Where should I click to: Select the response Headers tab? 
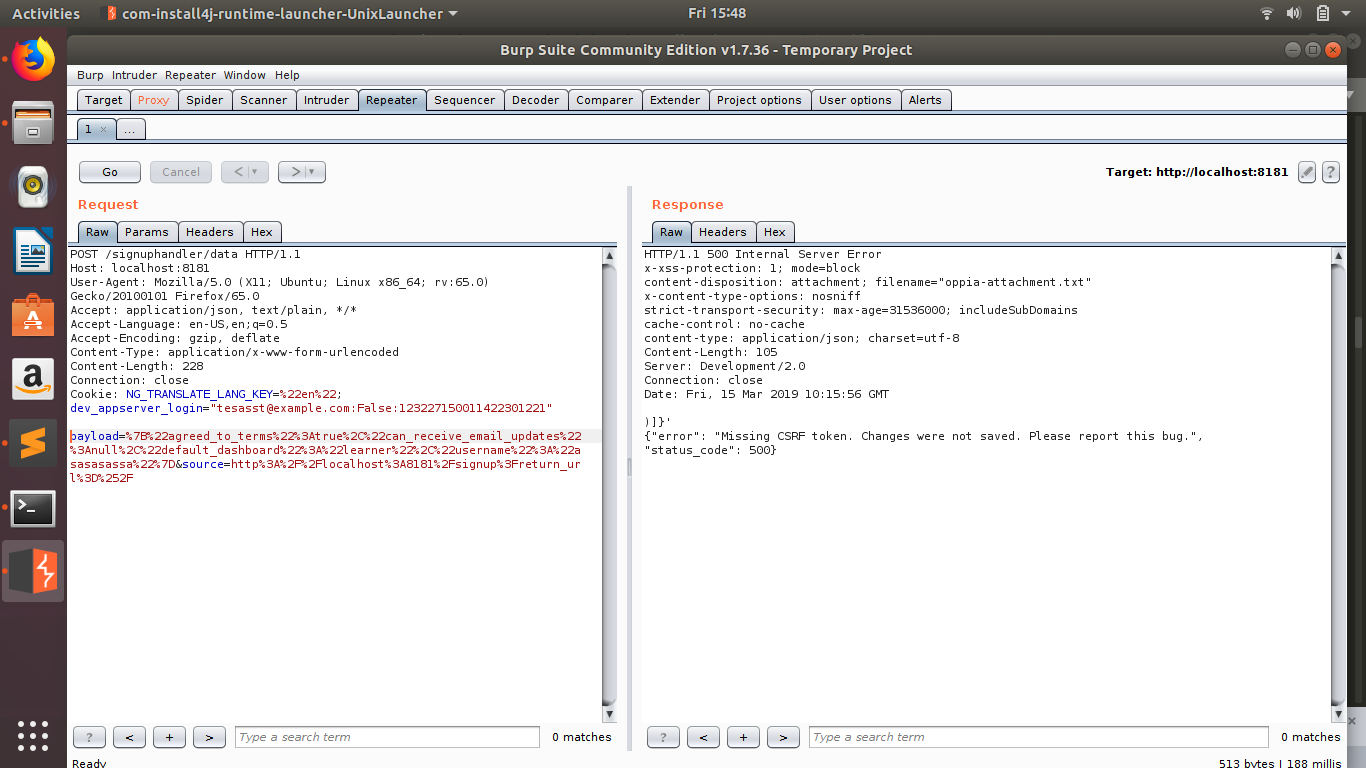click(x=723, y=232)
